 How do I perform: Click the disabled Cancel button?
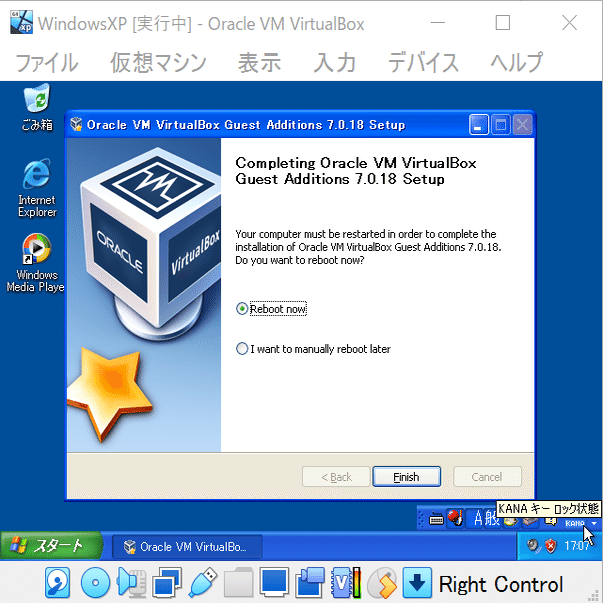coord(487,477)
